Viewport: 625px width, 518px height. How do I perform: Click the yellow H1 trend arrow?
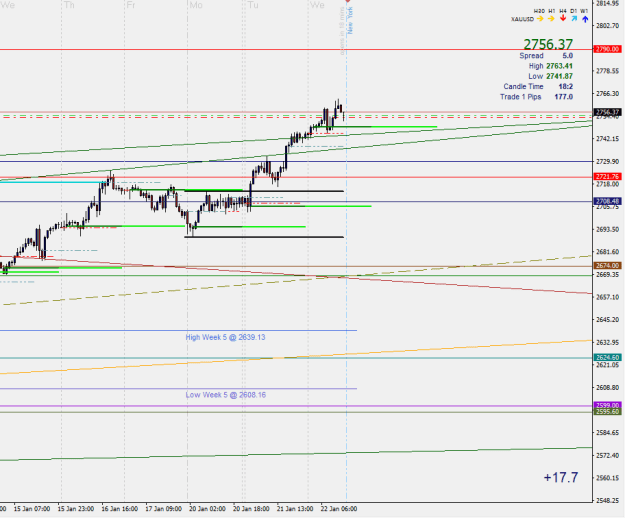pos(551,19)
